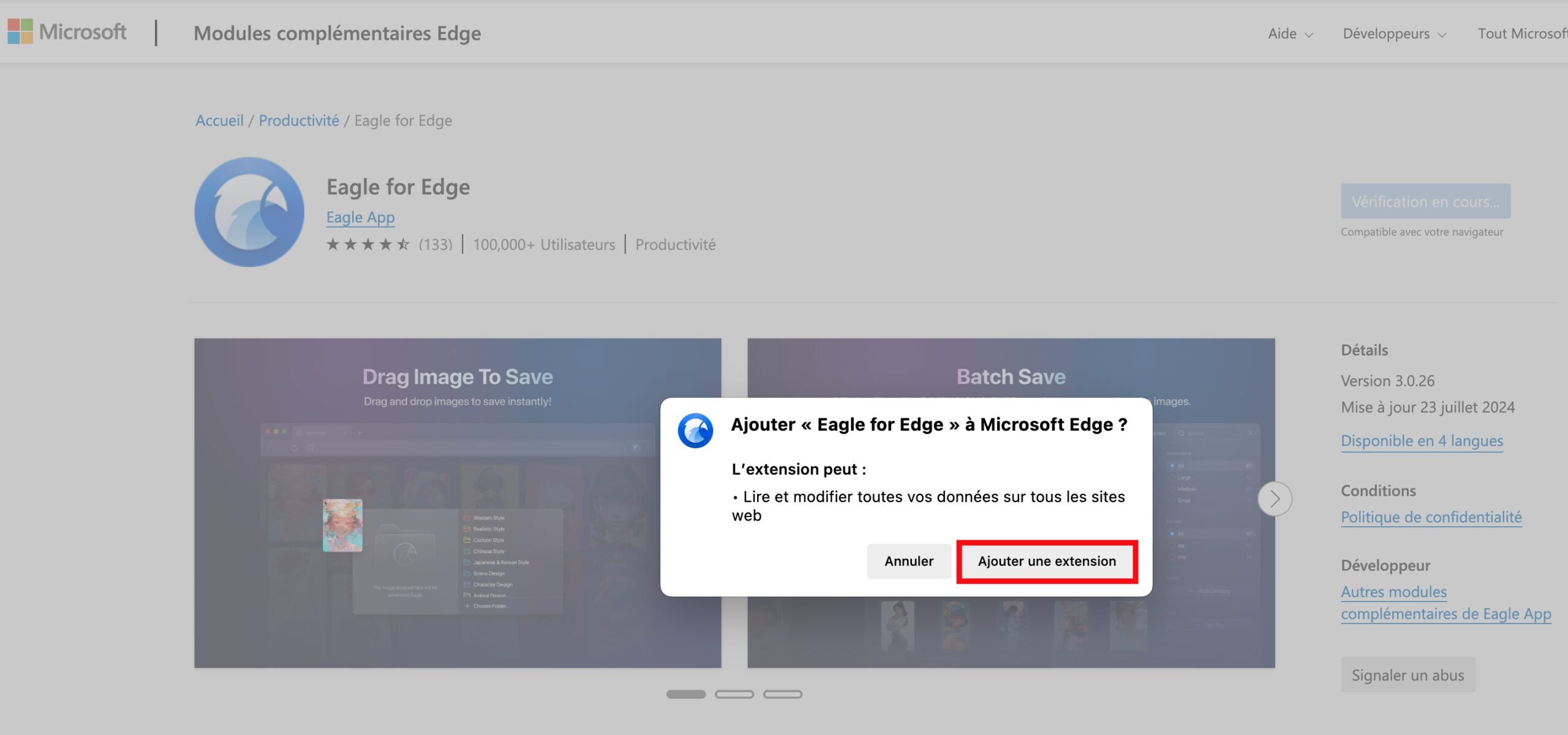Image resolution: width=1568 pixels, height=735 pixels.
Task: Open the Tout Microsoft menu
Action: coord(1523,34)
